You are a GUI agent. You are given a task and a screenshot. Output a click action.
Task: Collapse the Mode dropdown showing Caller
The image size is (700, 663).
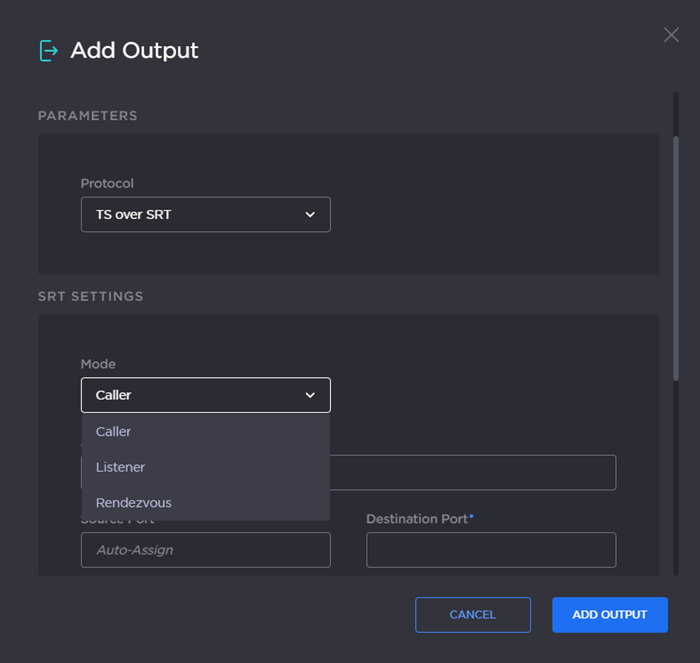[205, 395]
